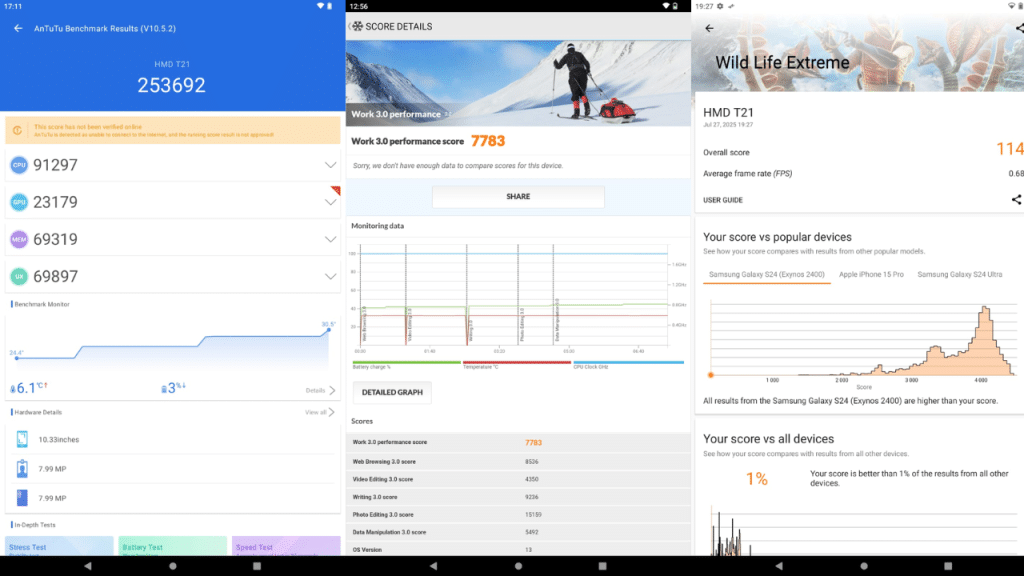The height and width of the screenshot is (576, 1024).
Task: Tap the SCORE DETAILS header title
Action: click(x=398, y=27)
